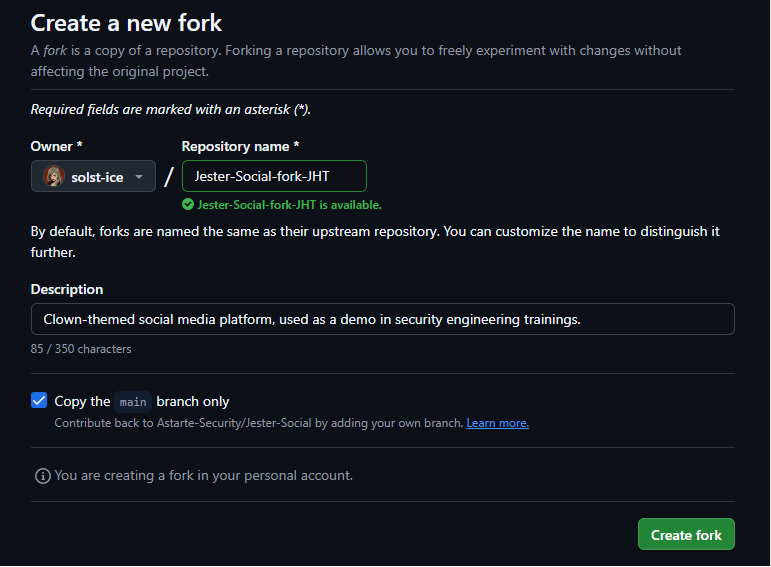This screenshot has width=771, height=567.
Task: Click 'Jester-Social-fork-JHT is available.' message
Action: click(289, 205)
